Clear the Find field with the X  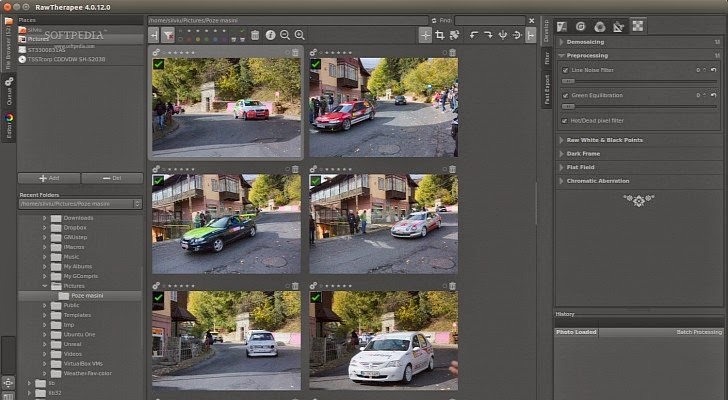[532, 20]
